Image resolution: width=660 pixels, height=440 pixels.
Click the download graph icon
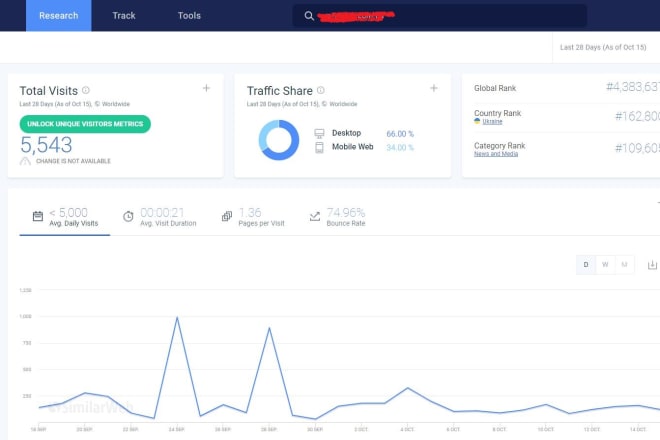click(652, 265)
